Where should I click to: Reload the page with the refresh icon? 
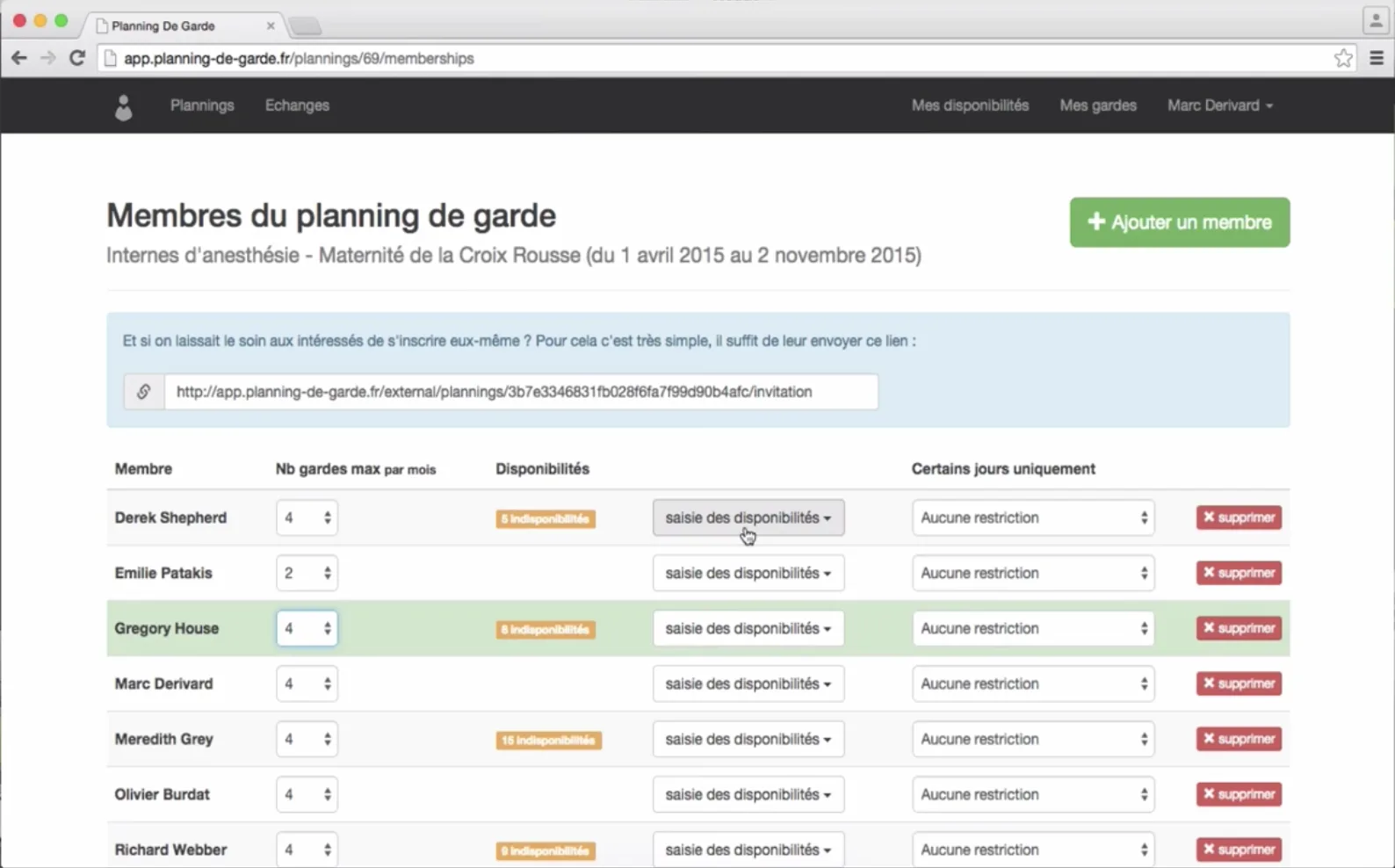point(77,58)
